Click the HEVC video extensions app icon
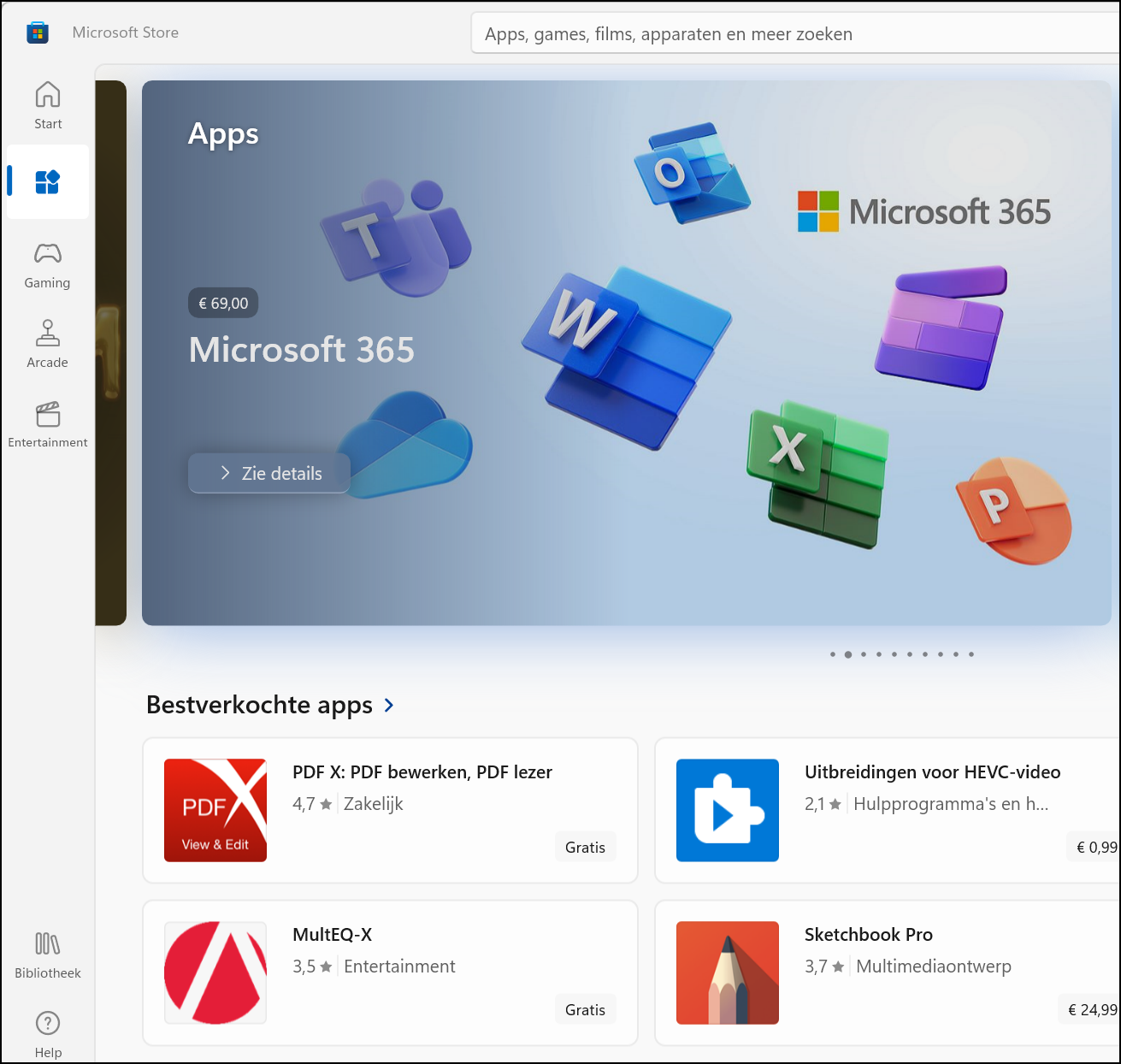This screenshot has width=1121, height=1064. click(728, 810)
